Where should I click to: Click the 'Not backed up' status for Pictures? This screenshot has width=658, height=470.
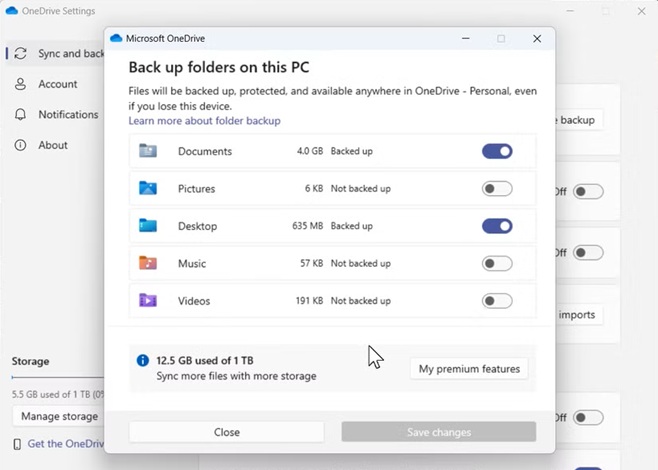[360, 188]
